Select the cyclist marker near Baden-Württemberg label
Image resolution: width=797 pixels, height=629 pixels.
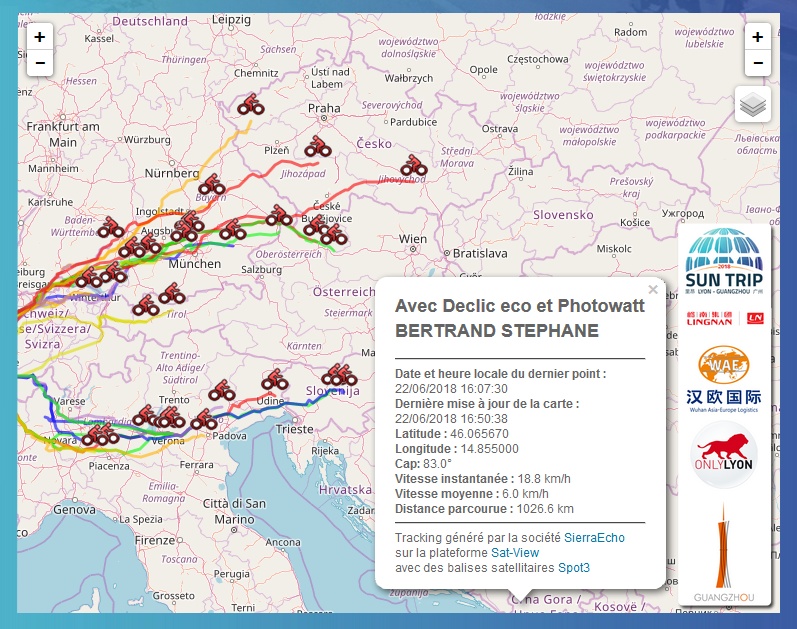111,228
